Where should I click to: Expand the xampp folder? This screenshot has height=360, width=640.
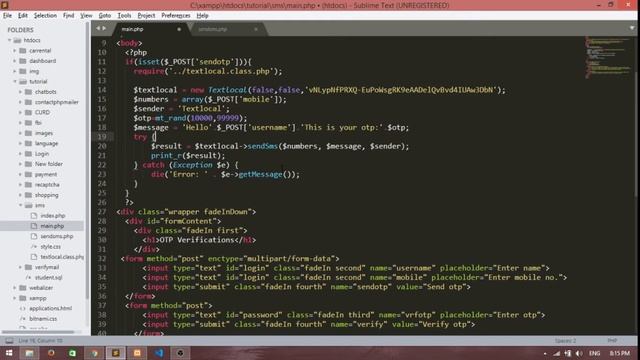pyautogui.click(x=15, y=298)
